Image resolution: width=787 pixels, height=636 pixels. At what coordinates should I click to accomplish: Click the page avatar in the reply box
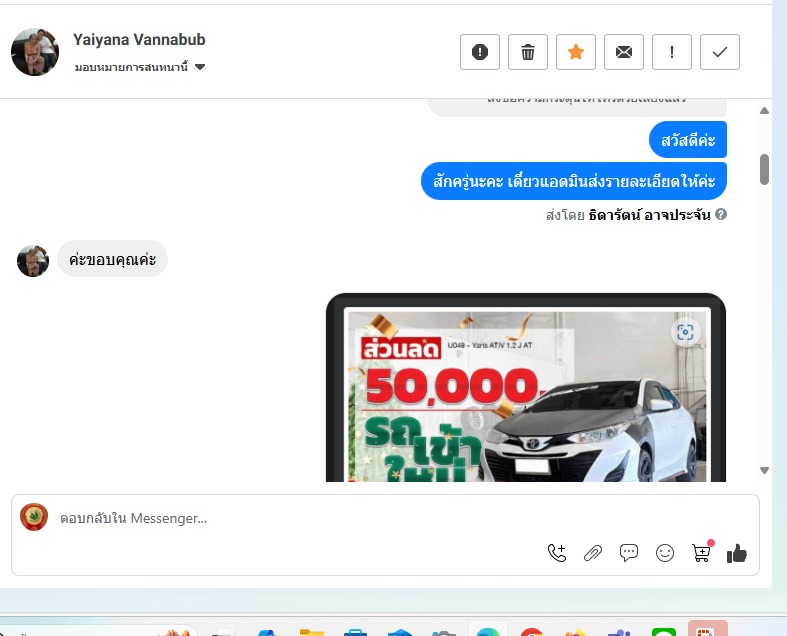coord(34,517)
